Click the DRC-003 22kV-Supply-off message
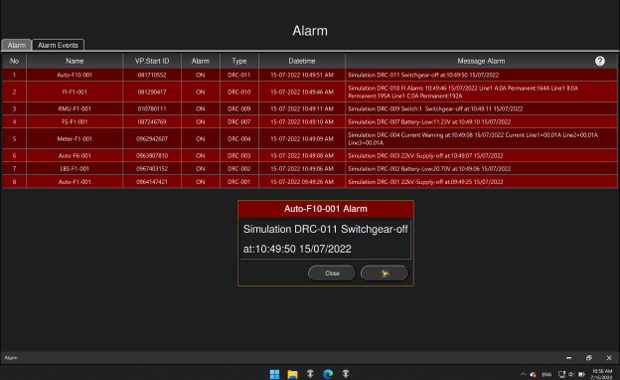620x380 pixels. [481, 155]
